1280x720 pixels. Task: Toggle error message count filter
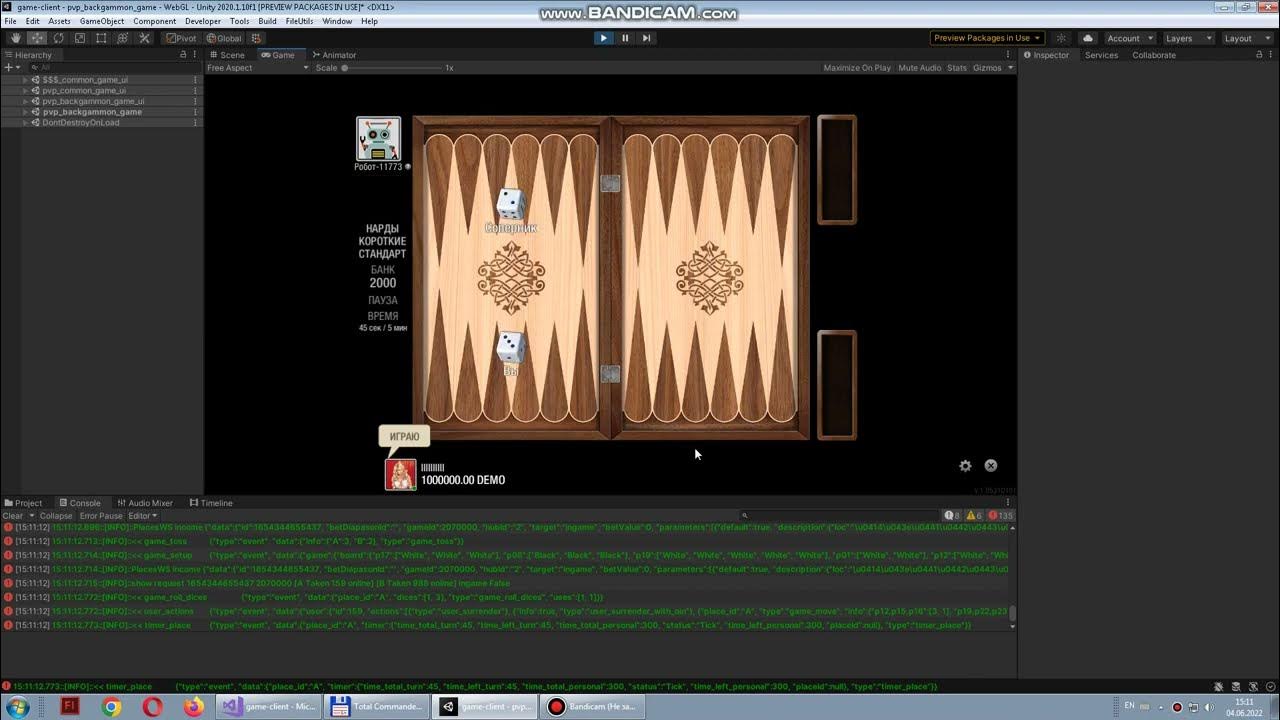[1001, 516]
